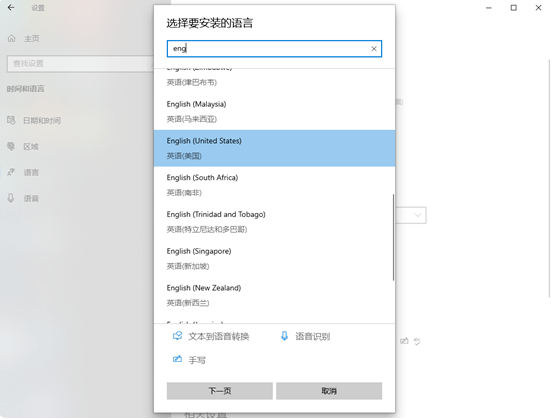The image size is (556, 419).
Task: Open 区域 settings page
Action: pos(31,146)
